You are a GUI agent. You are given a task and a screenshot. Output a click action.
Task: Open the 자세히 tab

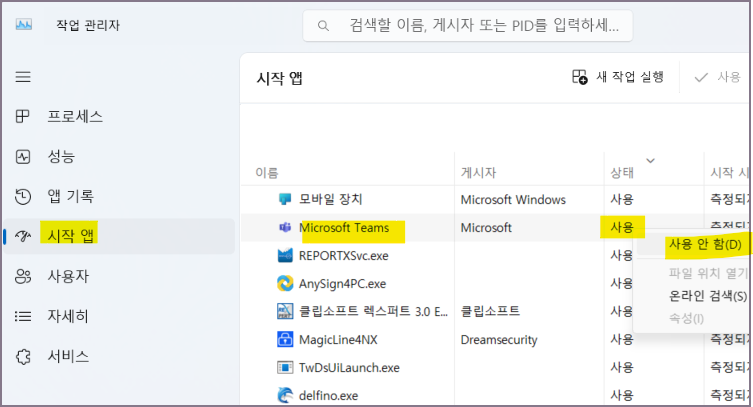coord(68,316)
